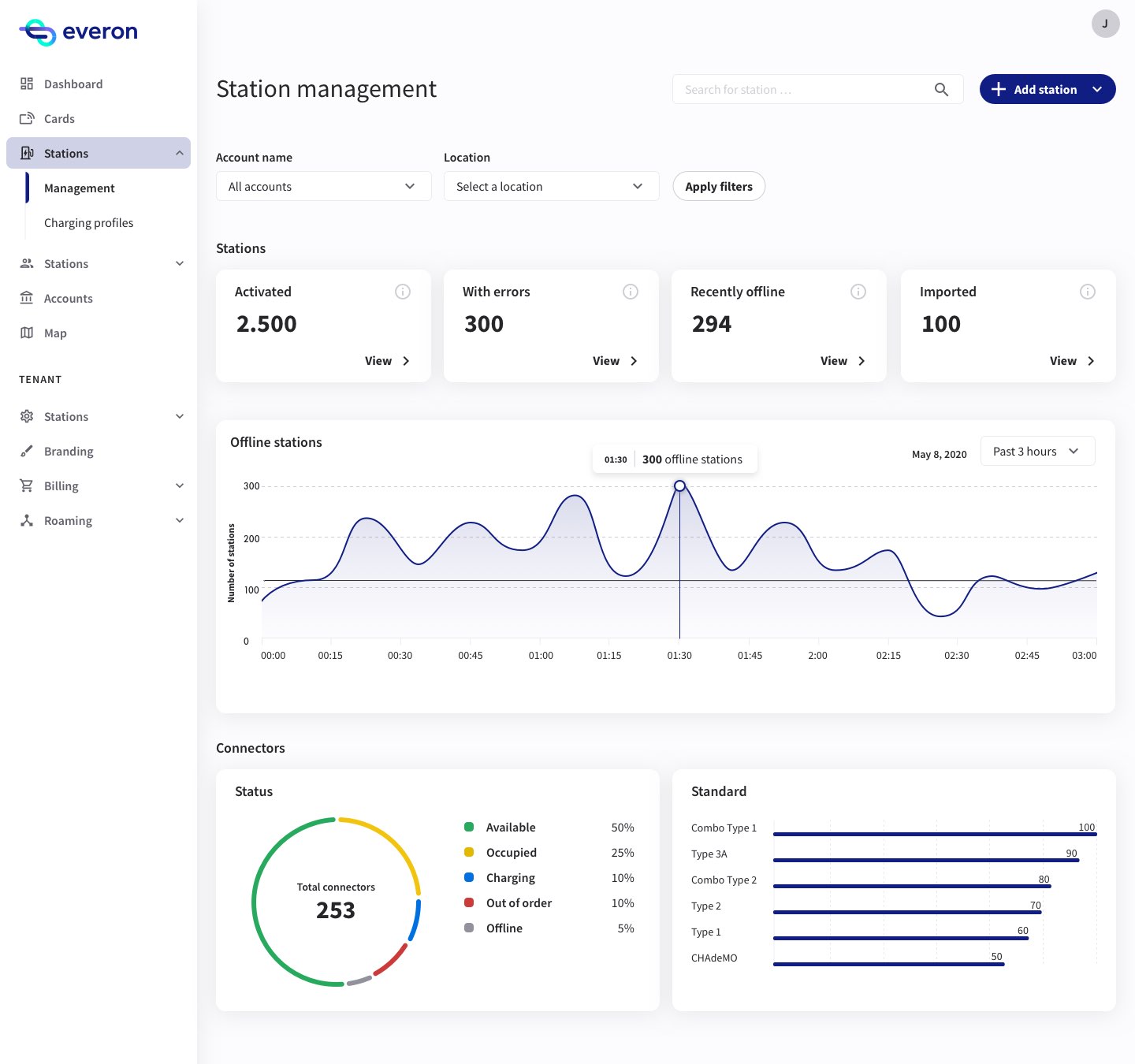
Task: Open the Branding menu item
Action: 69,451
